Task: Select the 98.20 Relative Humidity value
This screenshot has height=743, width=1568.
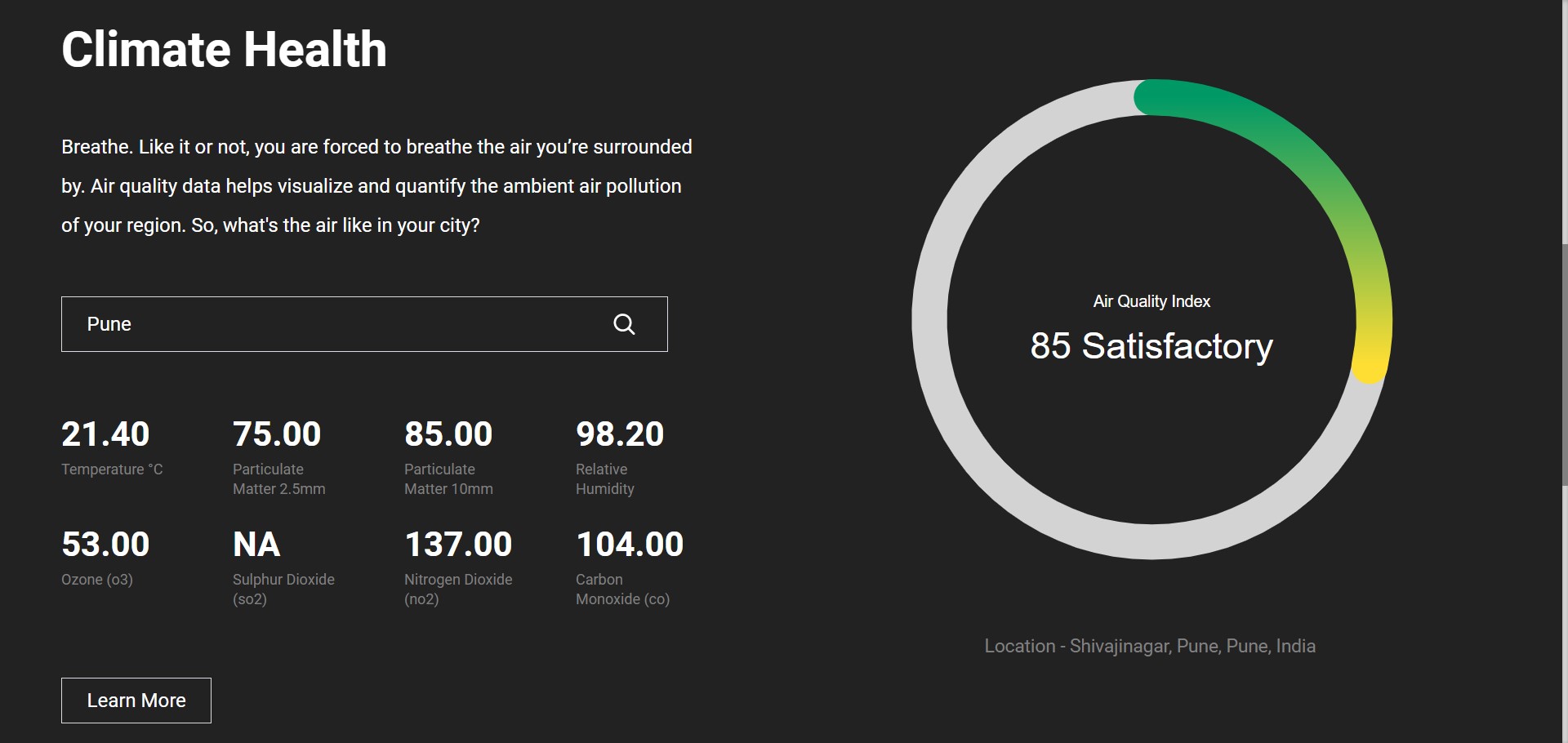Action: (620, 434)
